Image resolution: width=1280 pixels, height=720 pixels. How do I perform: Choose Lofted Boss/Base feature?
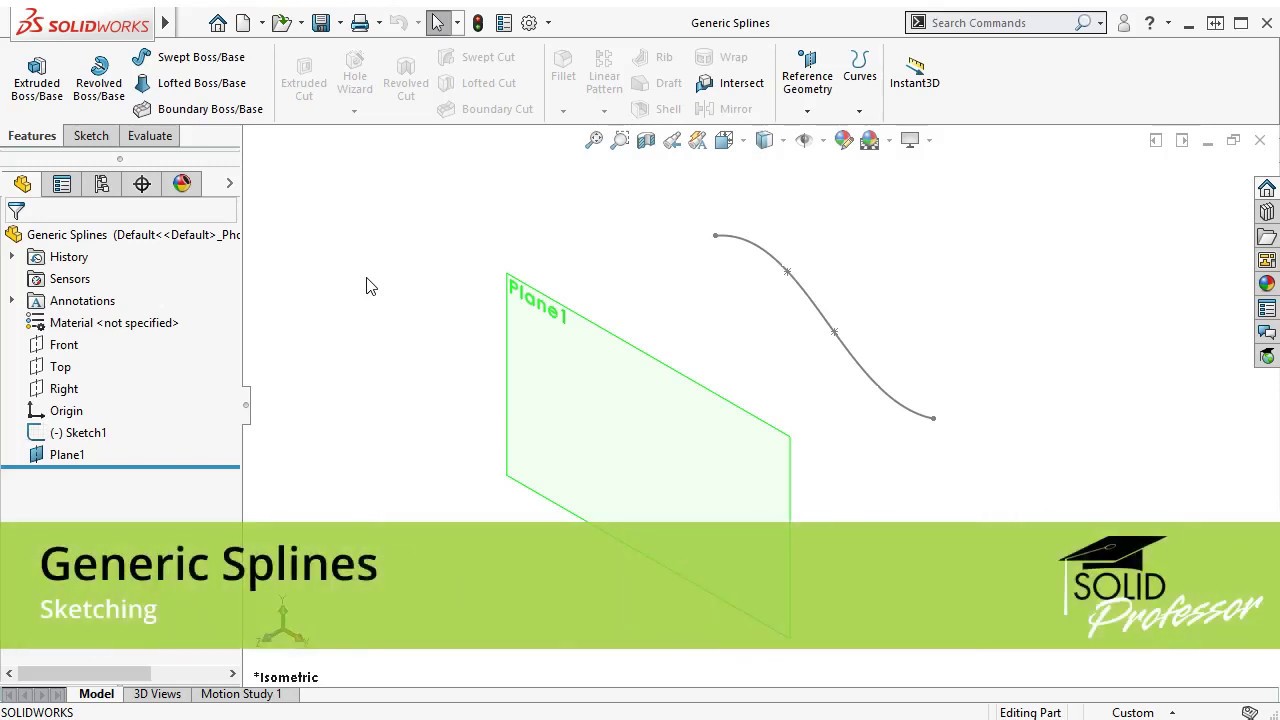[x=188, y=83]
